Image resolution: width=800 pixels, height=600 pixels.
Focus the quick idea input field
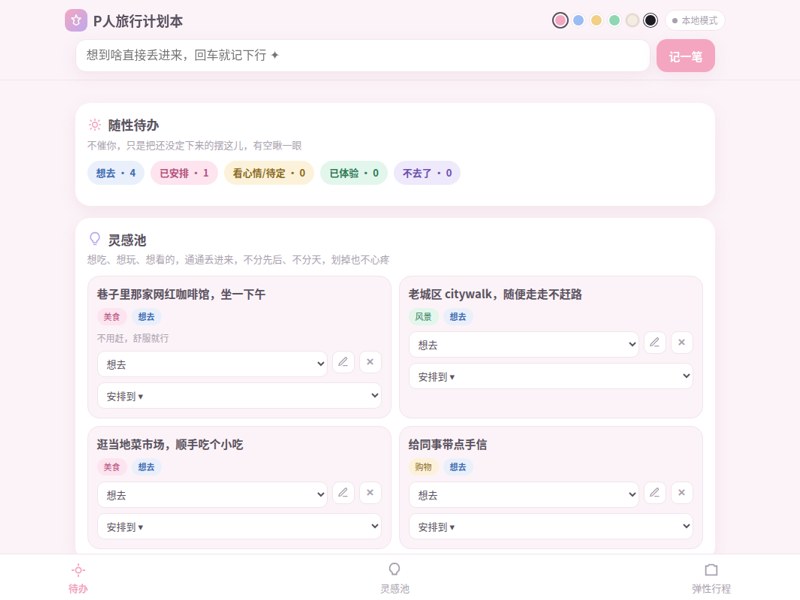363,55
